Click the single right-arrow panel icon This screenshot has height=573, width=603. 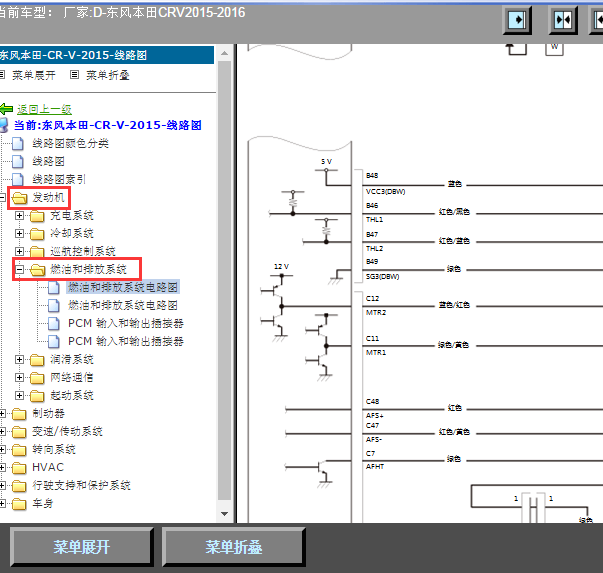click(517, 20)
